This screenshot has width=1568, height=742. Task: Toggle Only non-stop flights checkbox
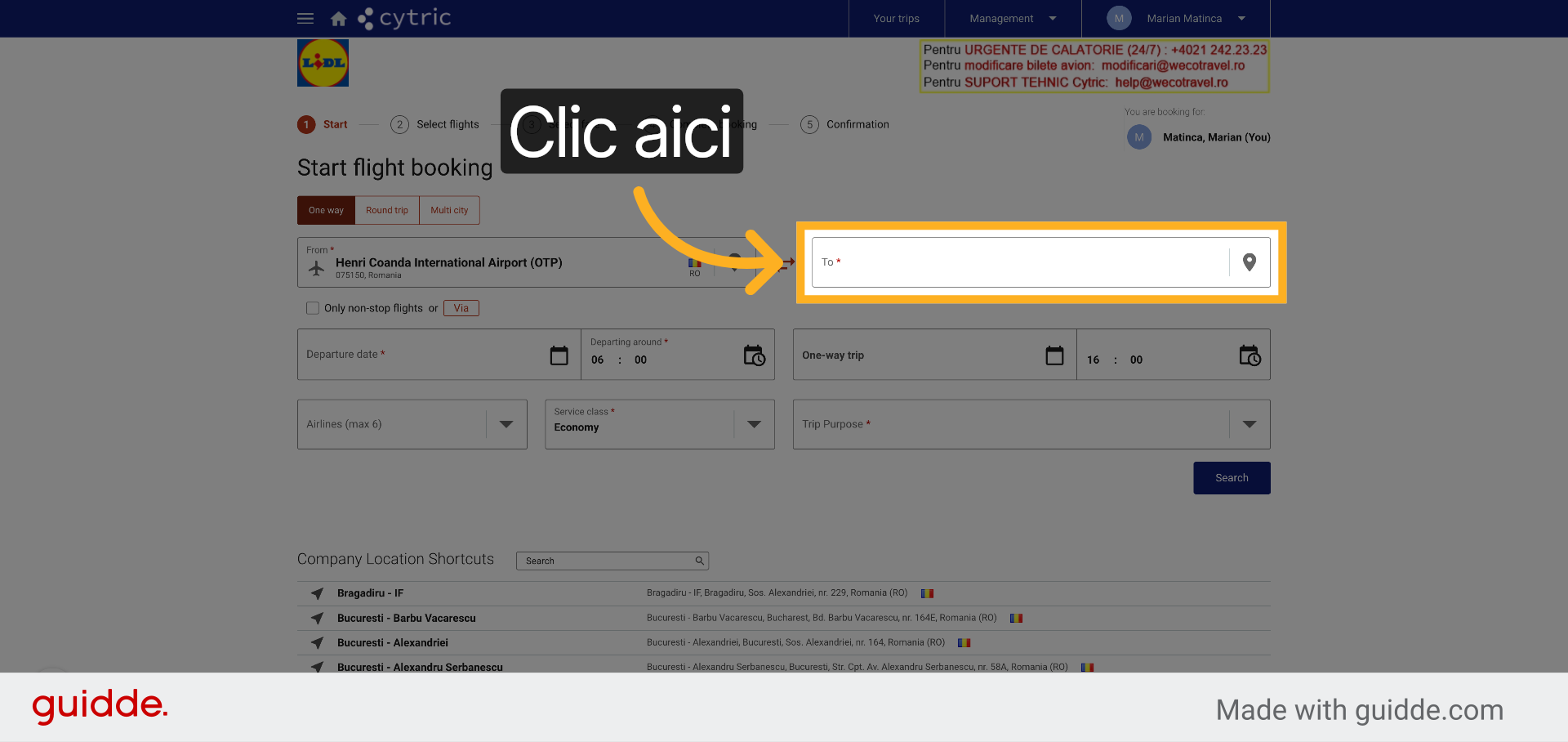point(313,308)
